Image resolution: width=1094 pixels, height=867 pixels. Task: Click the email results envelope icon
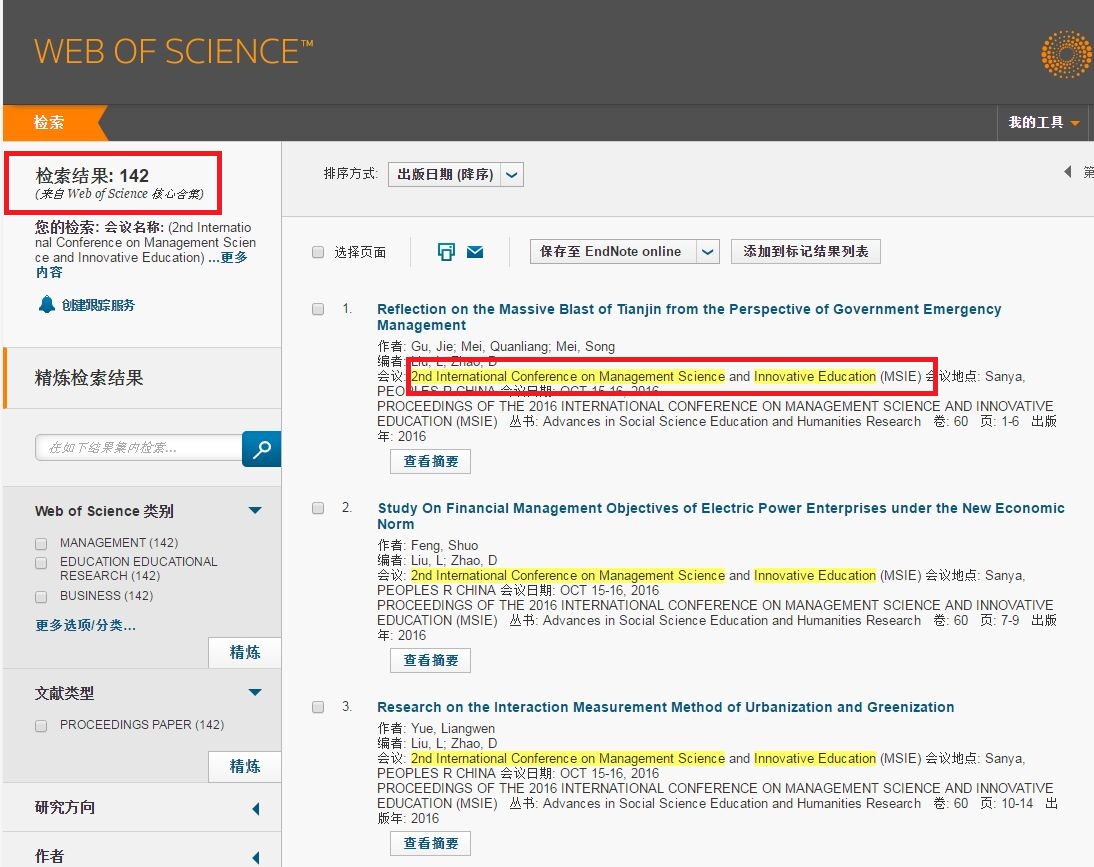pos(475,252)
